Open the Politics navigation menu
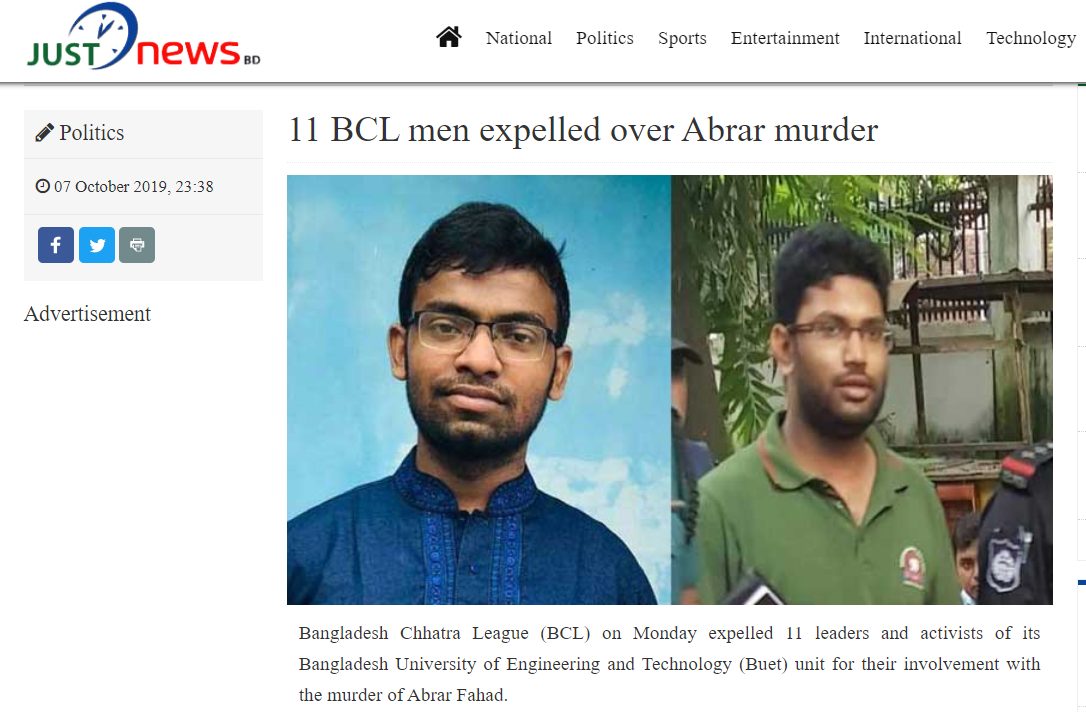The height and width of the screenshot is (712, 1086). [x=605, y=38]
